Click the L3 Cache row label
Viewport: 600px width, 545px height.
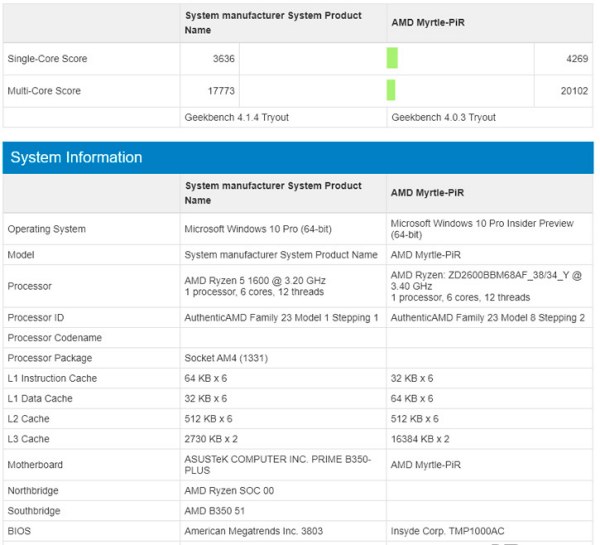[29, 439]
